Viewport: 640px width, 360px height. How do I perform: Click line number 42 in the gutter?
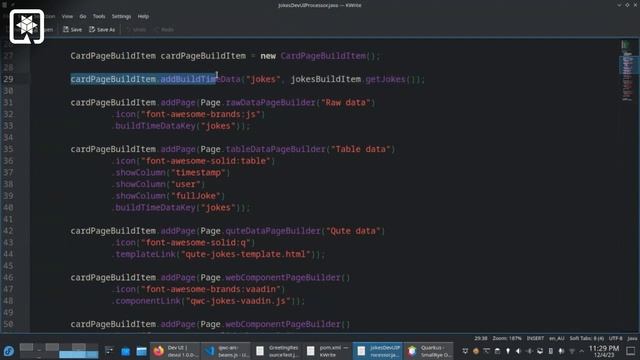coord(9,231)
